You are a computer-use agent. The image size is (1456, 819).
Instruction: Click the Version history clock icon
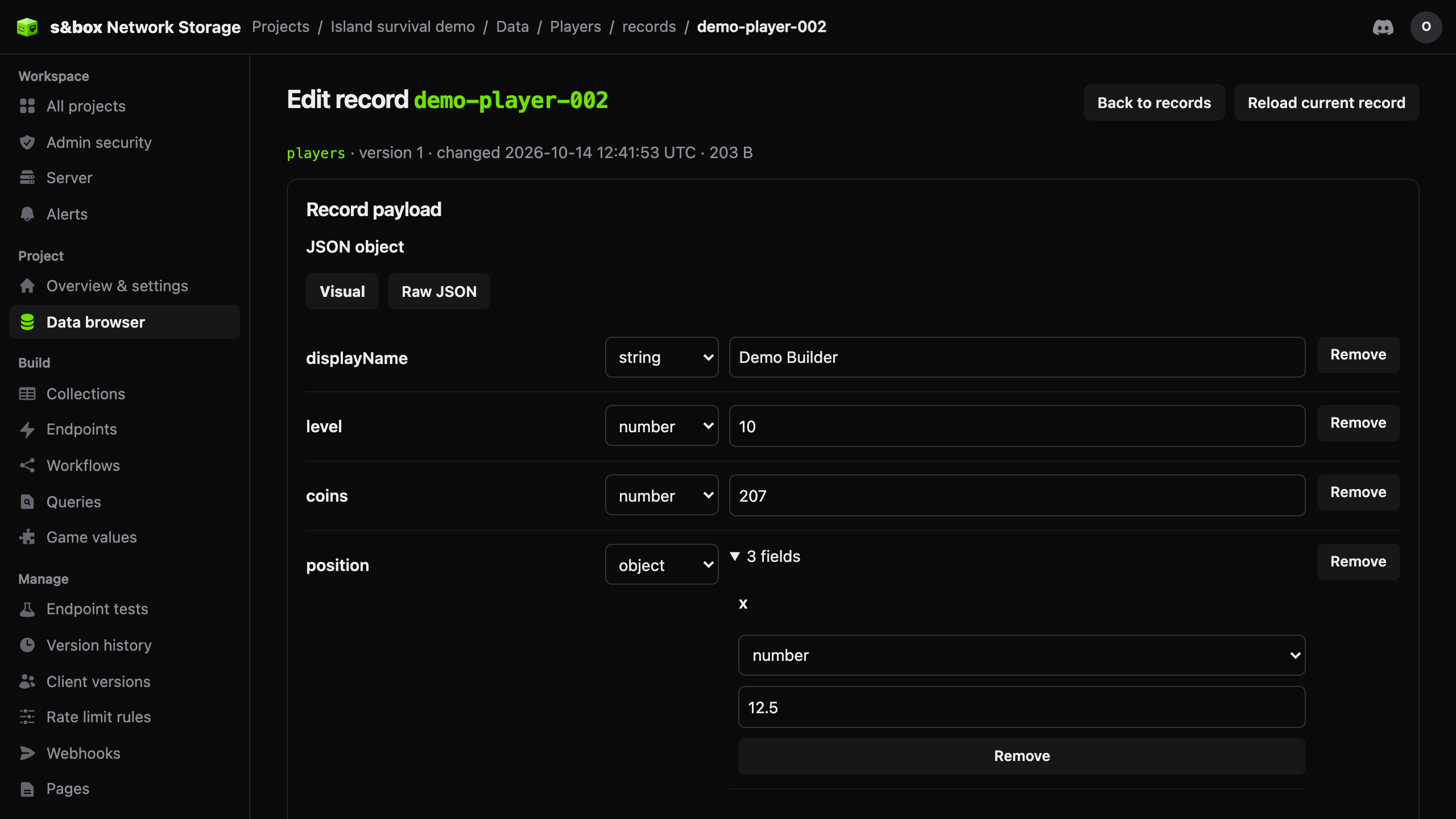27,645
